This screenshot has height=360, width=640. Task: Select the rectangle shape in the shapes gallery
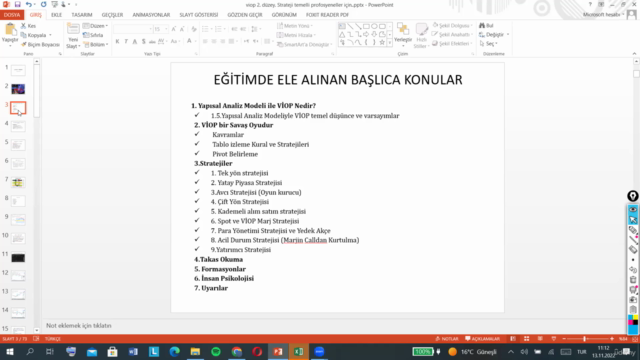(366, 26)
